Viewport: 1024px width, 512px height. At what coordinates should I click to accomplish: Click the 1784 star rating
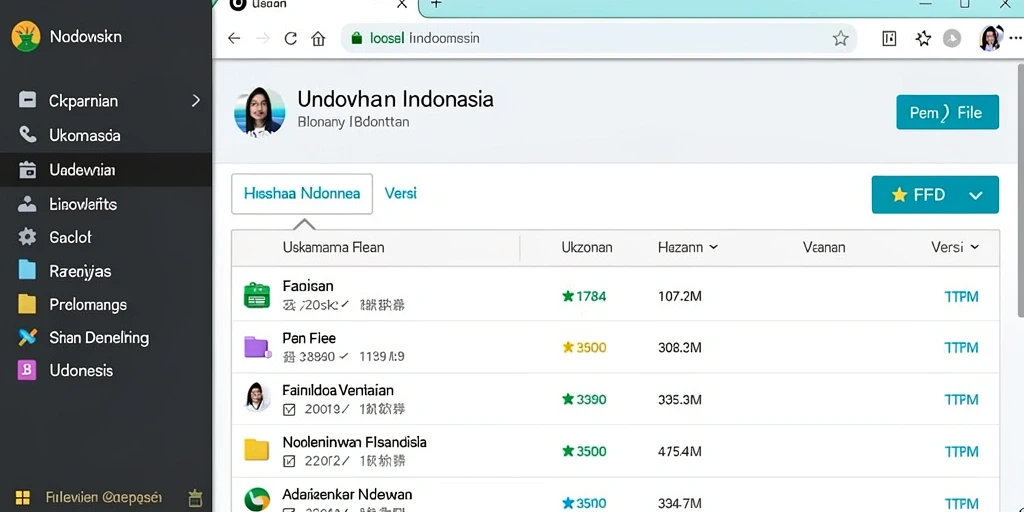[x=584, y=296]
